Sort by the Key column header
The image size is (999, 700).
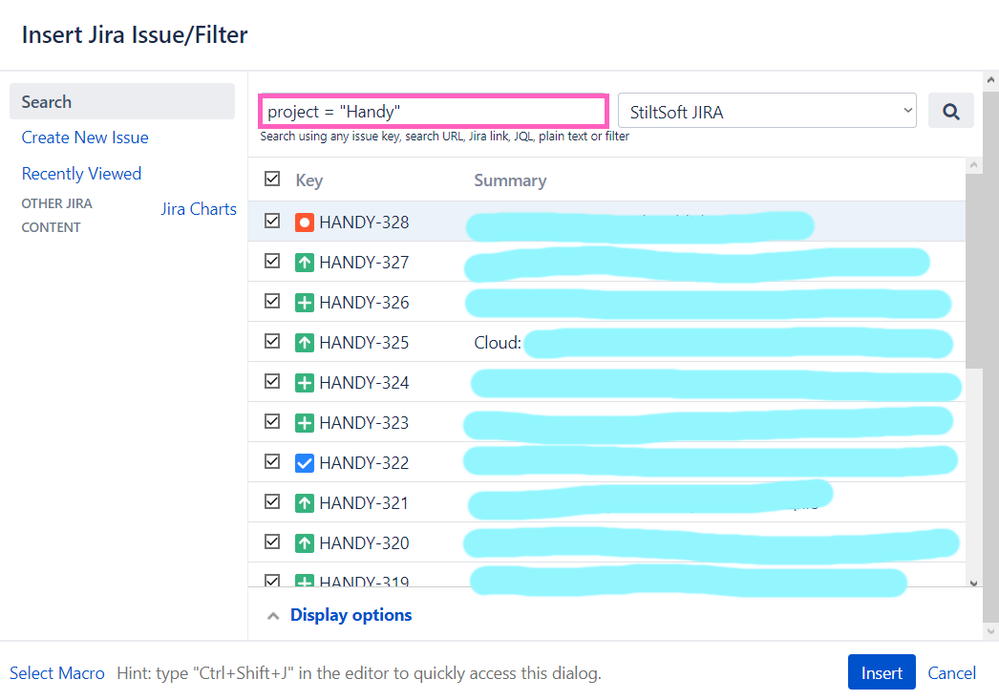point(309,181)
